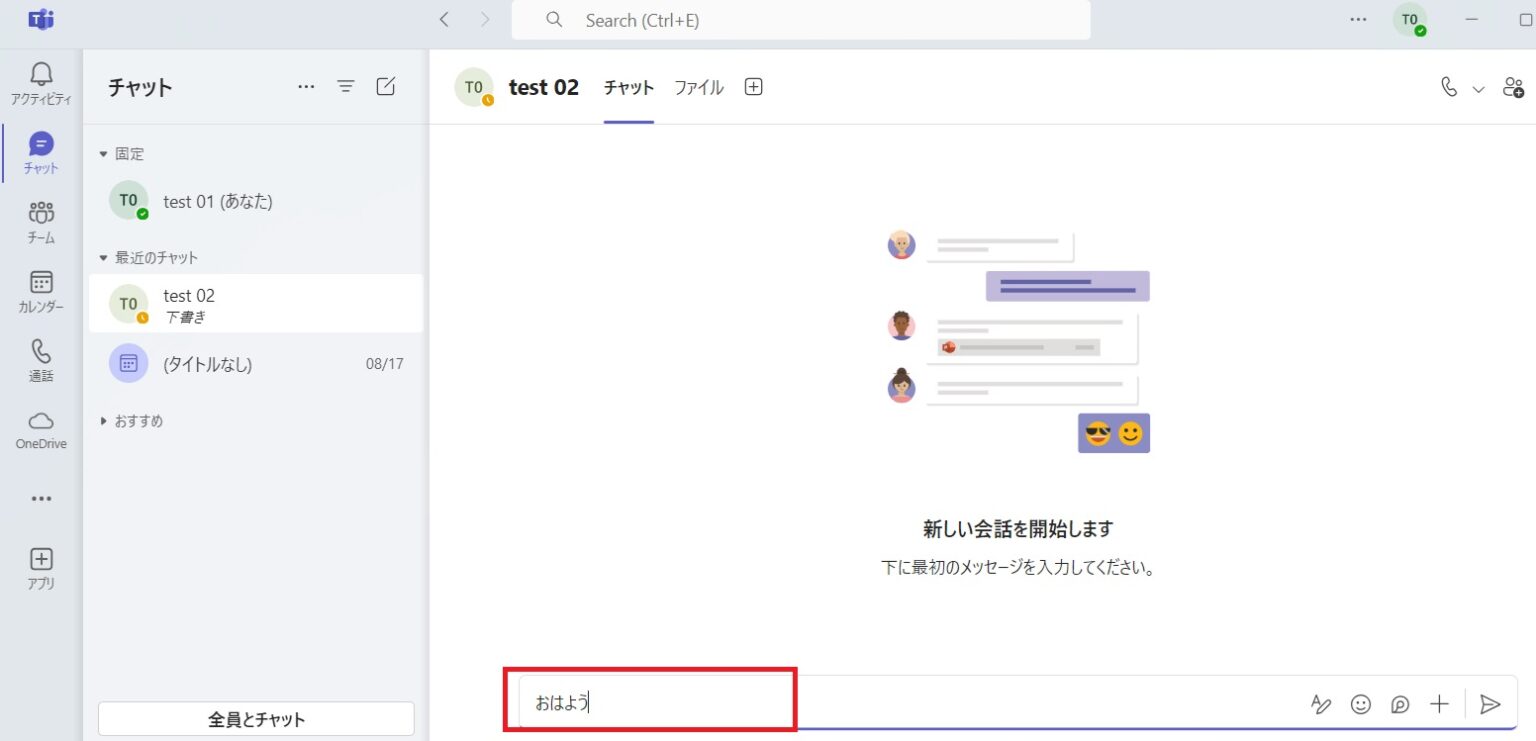Add people to the test 02 chat
The width and height of the screenshot is (1536, 741).
1514,88
